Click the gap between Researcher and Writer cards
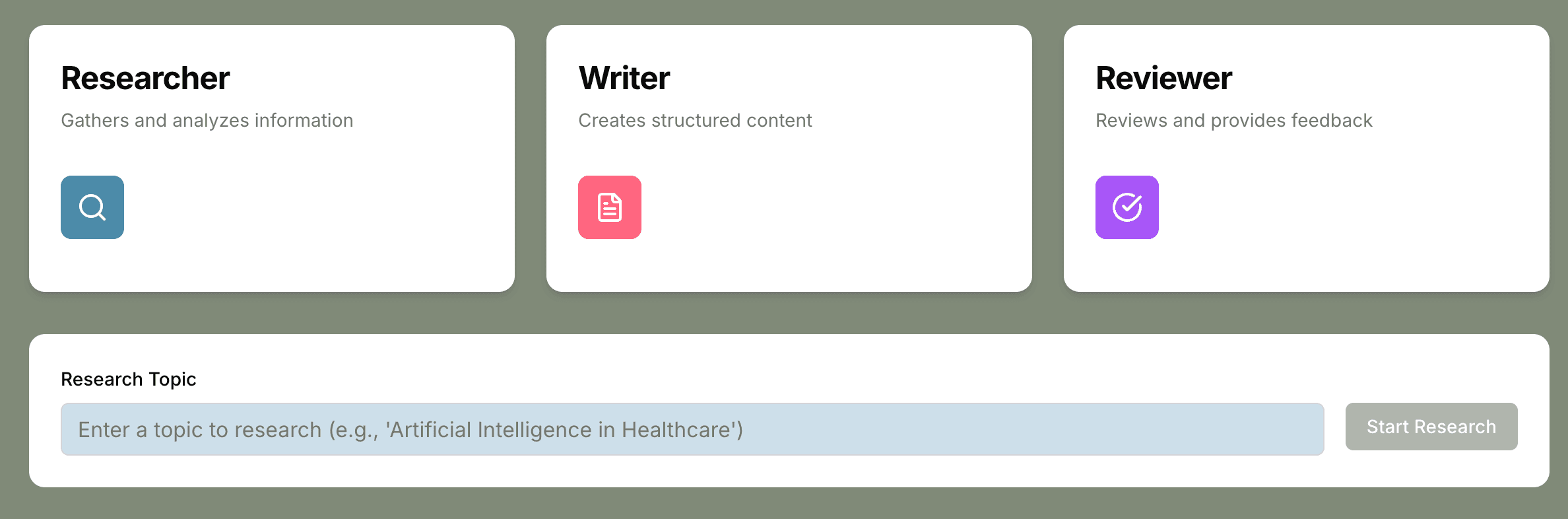 (531, 158)
